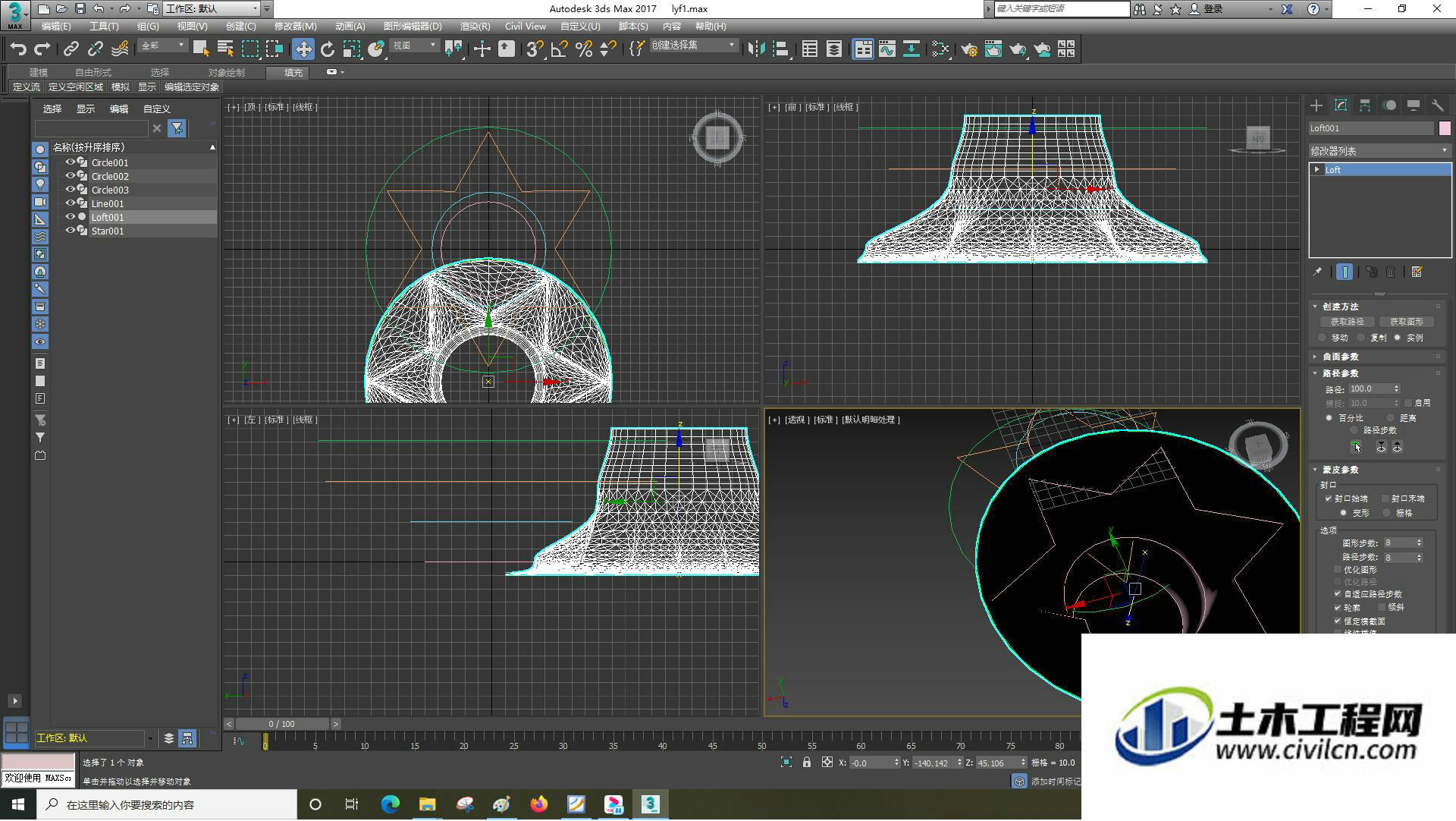Open the 创建选择集 dropdown

coord(693,46)
